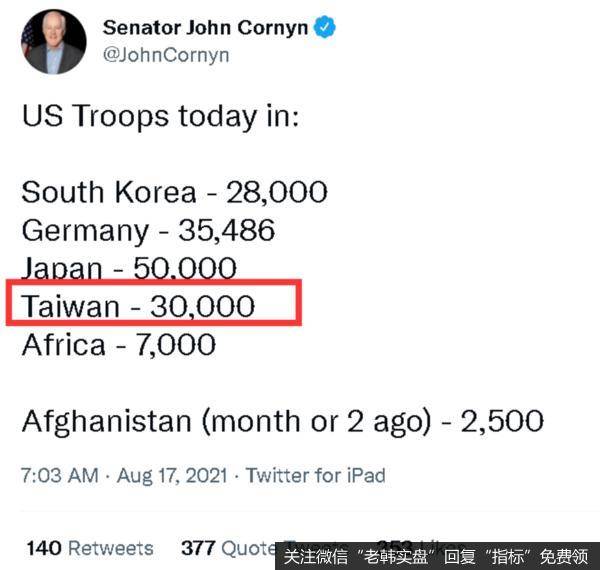The height and width of the screenshot is (570, 600).
Task: Click the Germany - 35,486 line
Action: [148, 230]
